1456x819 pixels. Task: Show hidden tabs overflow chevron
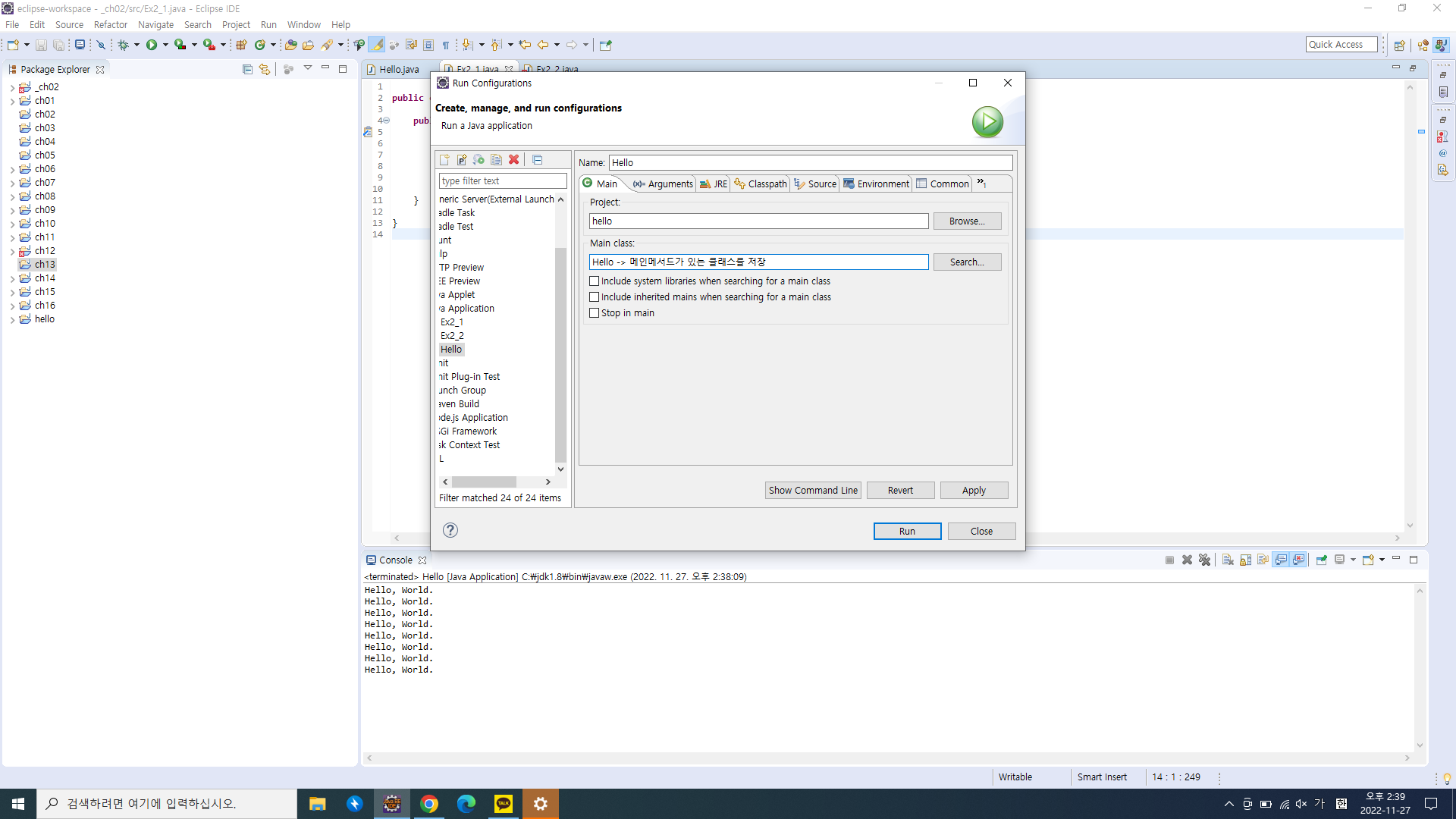coord(981,184)
